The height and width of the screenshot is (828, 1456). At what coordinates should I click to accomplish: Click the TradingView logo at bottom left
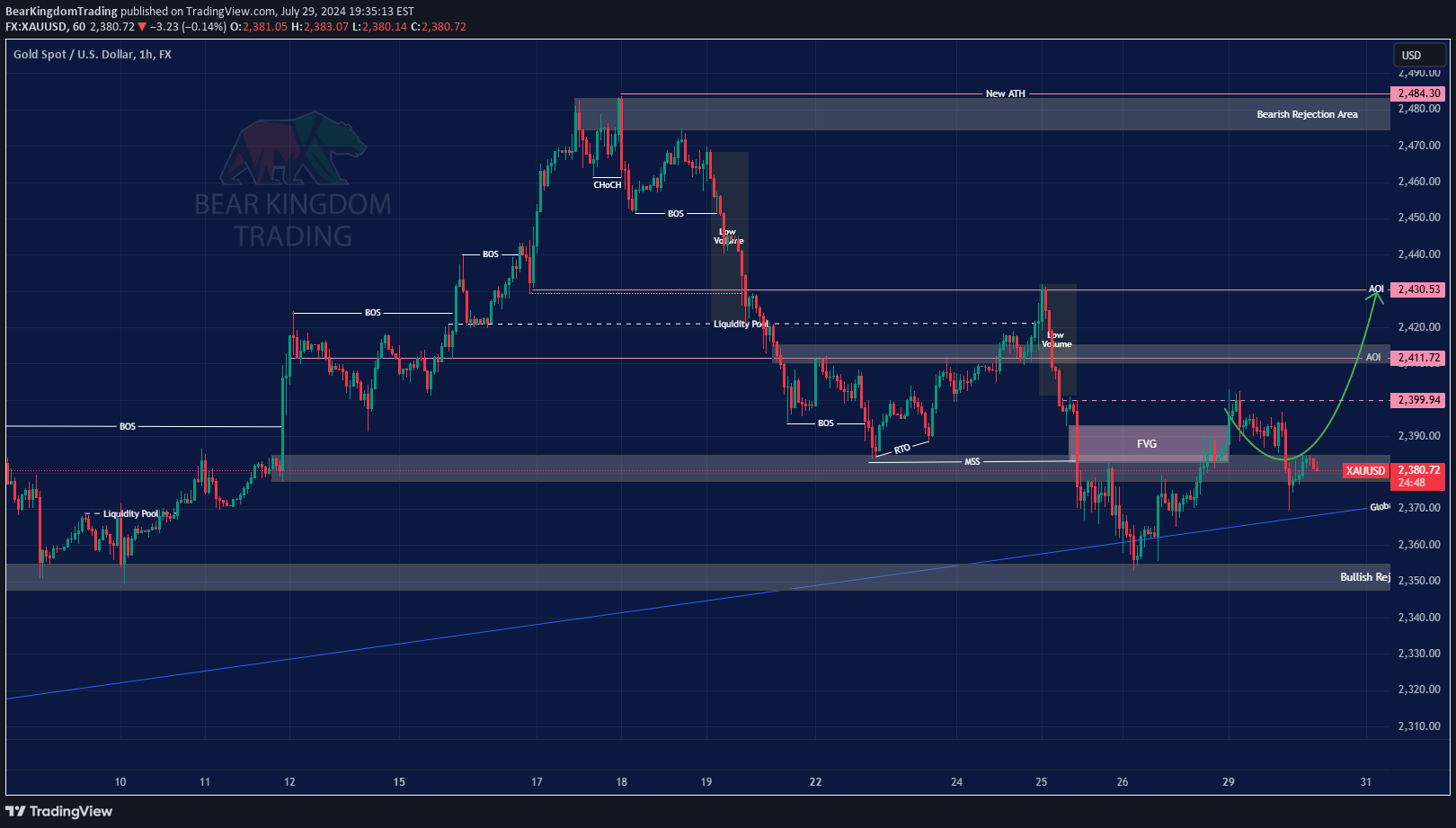(59, 811)
